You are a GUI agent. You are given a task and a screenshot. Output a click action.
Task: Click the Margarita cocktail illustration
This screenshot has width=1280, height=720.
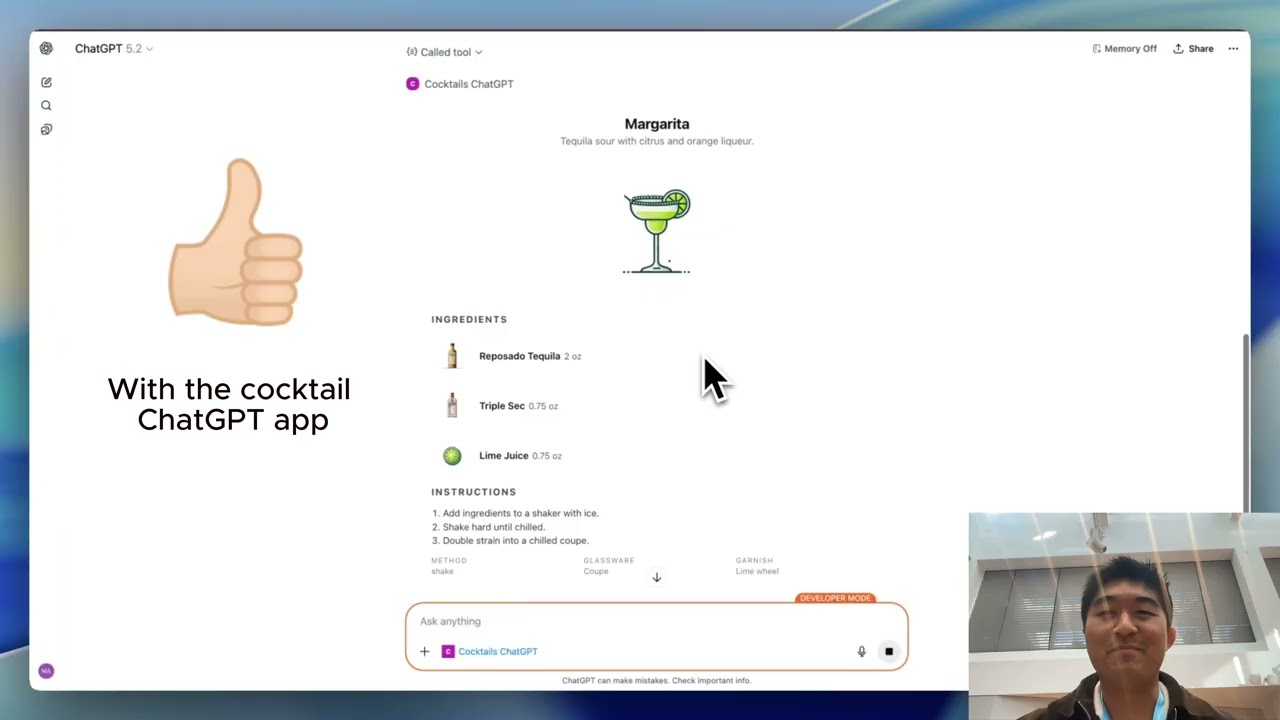(x=657, y=231)
